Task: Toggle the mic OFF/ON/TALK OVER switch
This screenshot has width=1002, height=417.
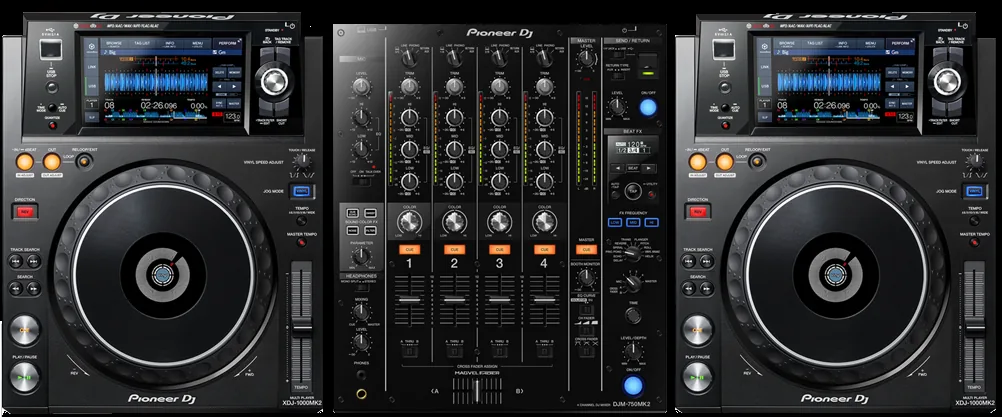Action: click(x=361, y=181)
